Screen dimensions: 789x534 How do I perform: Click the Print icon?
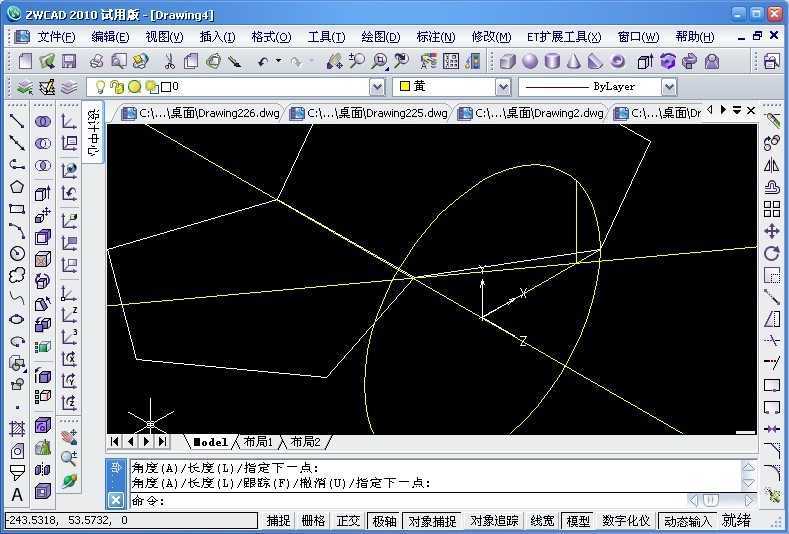point(97,61)
